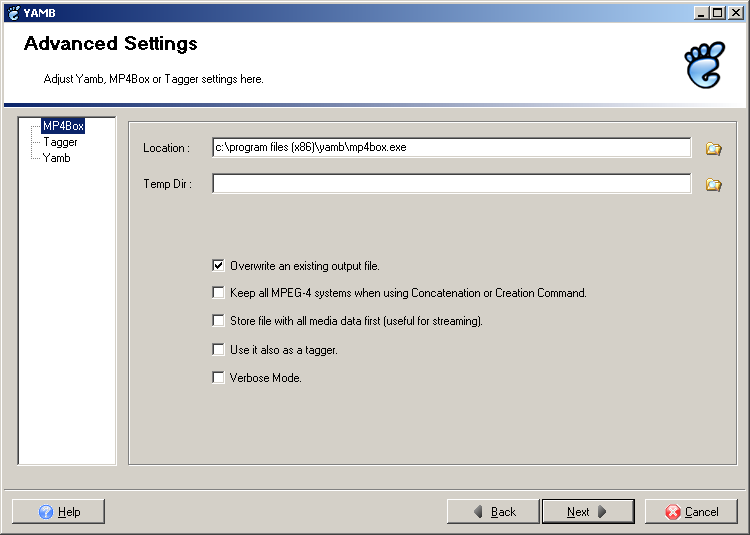Select Tagger in the settings tree
Screen dimensions: 750x535
tap(60, 142)
